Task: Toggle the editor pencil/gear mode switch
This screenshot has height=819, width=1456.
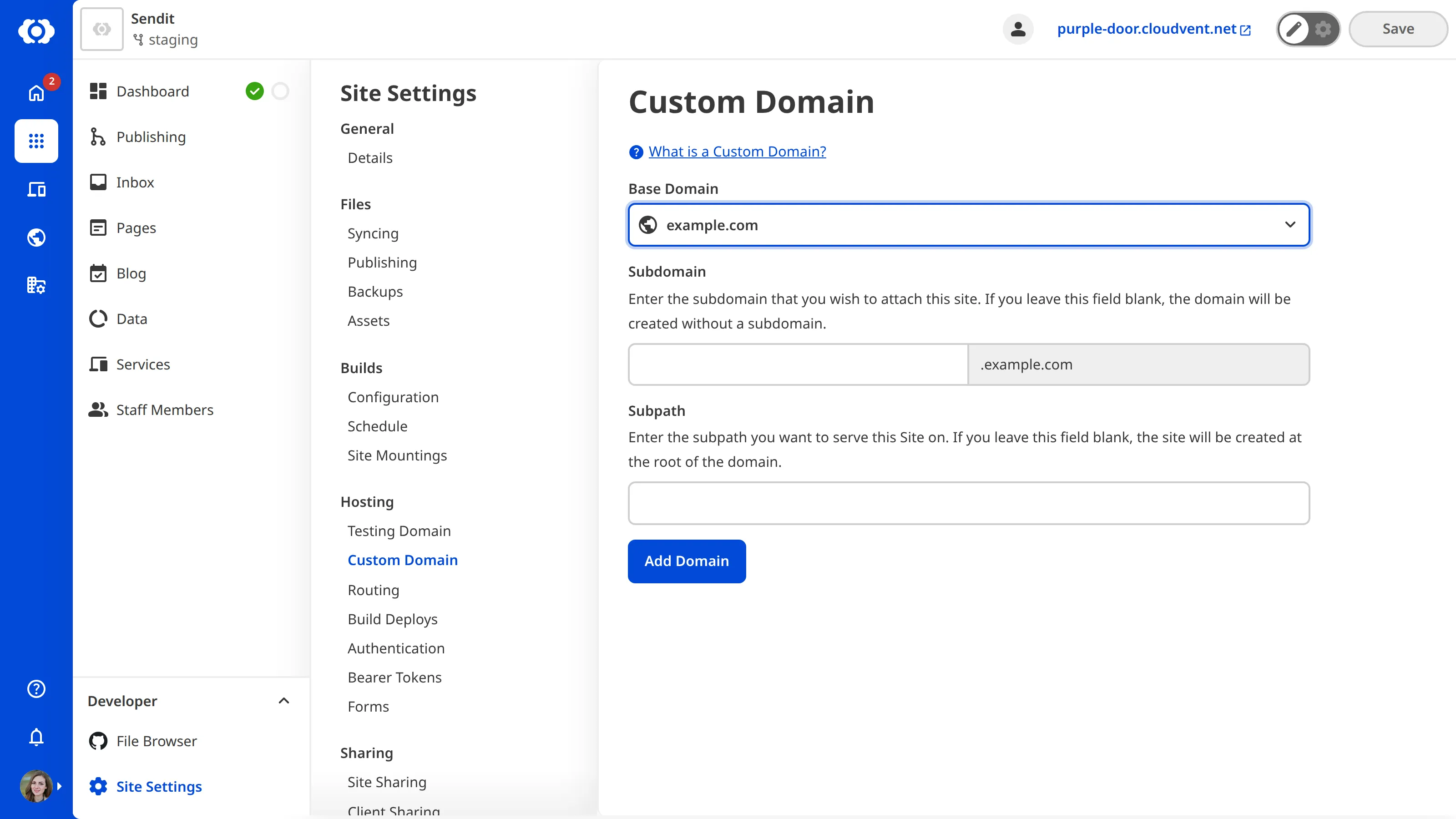Action: coord(1308,29)
